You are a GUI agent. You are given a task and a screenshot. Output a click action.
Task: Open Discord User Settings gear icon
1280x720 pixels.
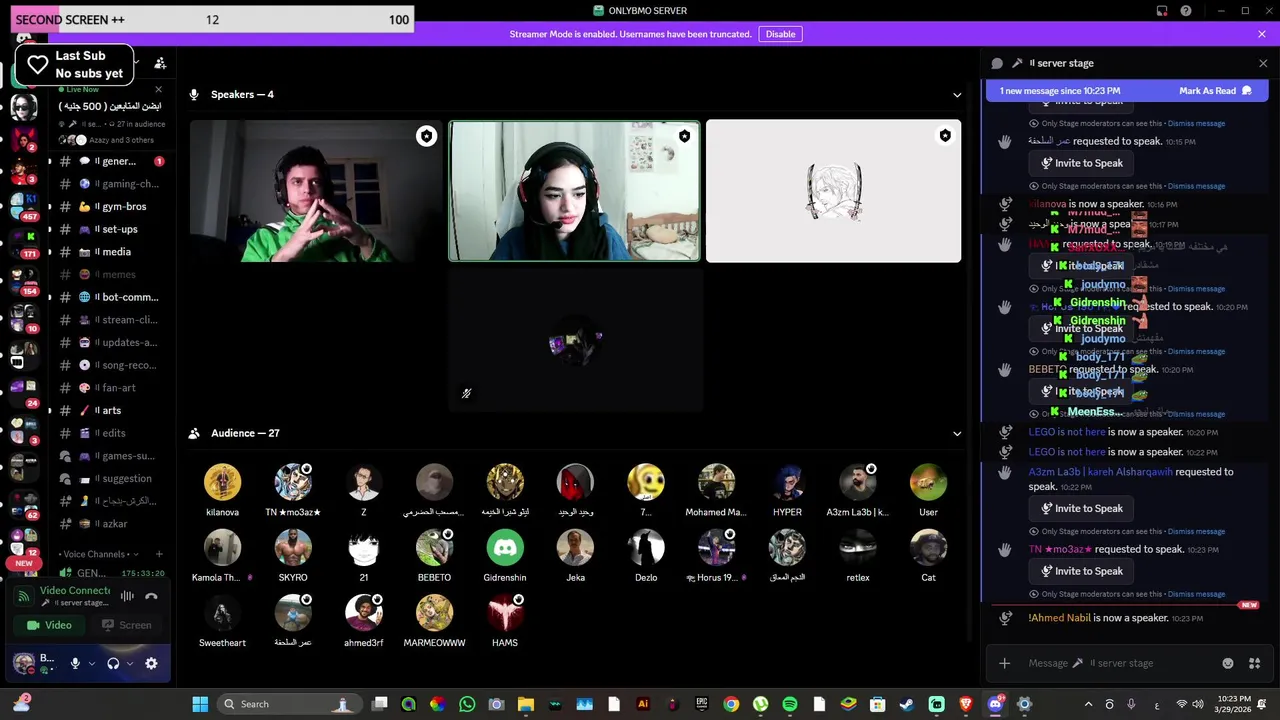[151, 663]
